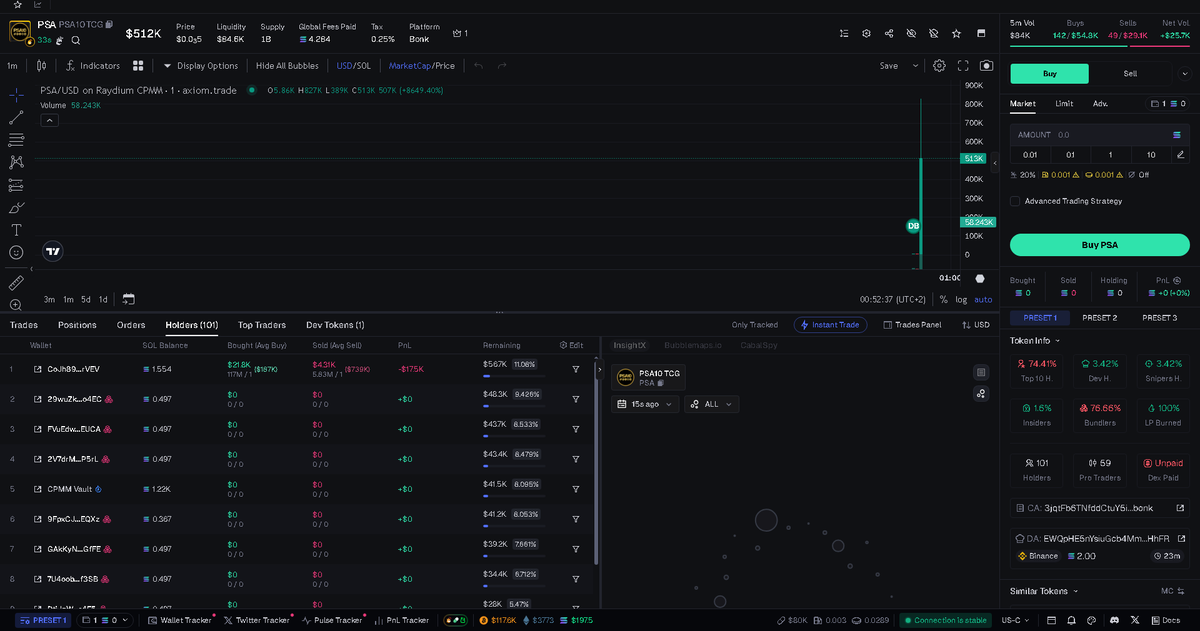
Task: Toggle Only Tracked filter
Action: coord(754,325)
